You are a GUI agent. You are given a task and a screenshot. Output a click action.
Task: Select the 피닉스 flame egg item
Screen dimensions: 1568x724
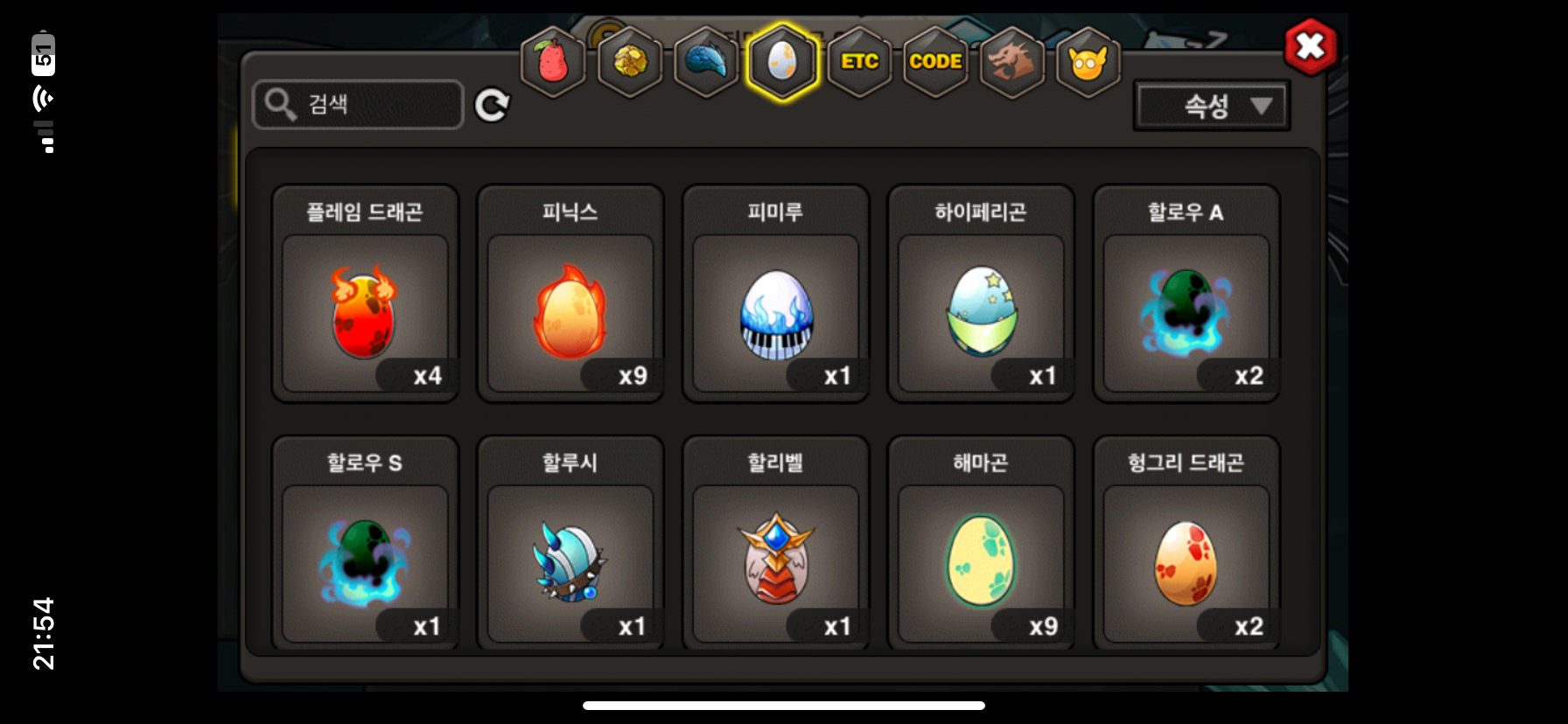pos(570,294)
